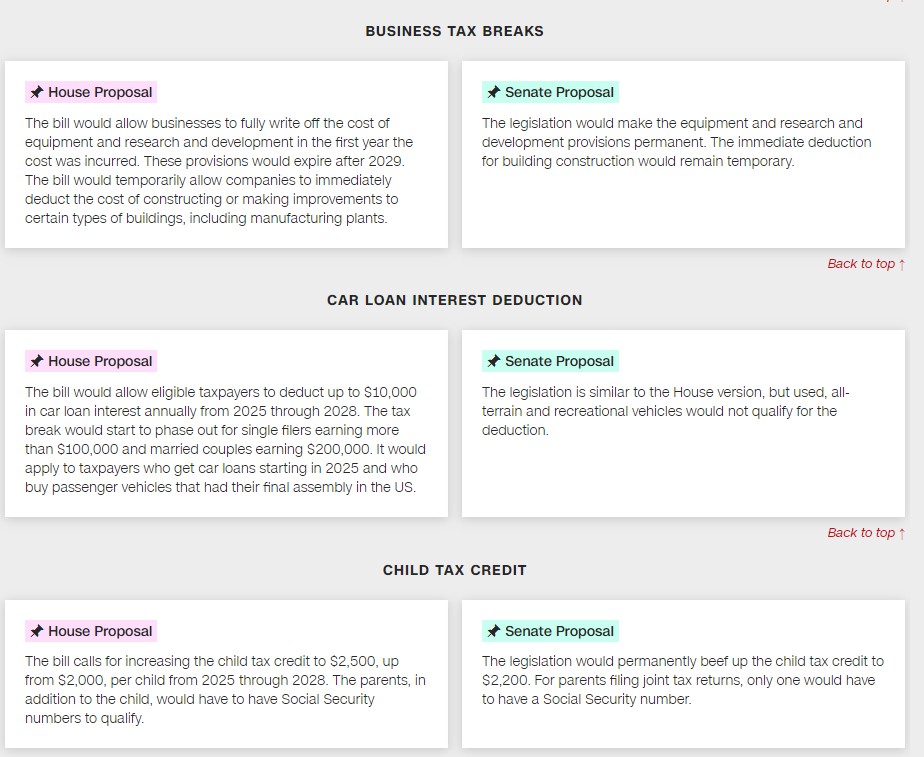Click pin icon on Car Loan House Proposal

37,362
